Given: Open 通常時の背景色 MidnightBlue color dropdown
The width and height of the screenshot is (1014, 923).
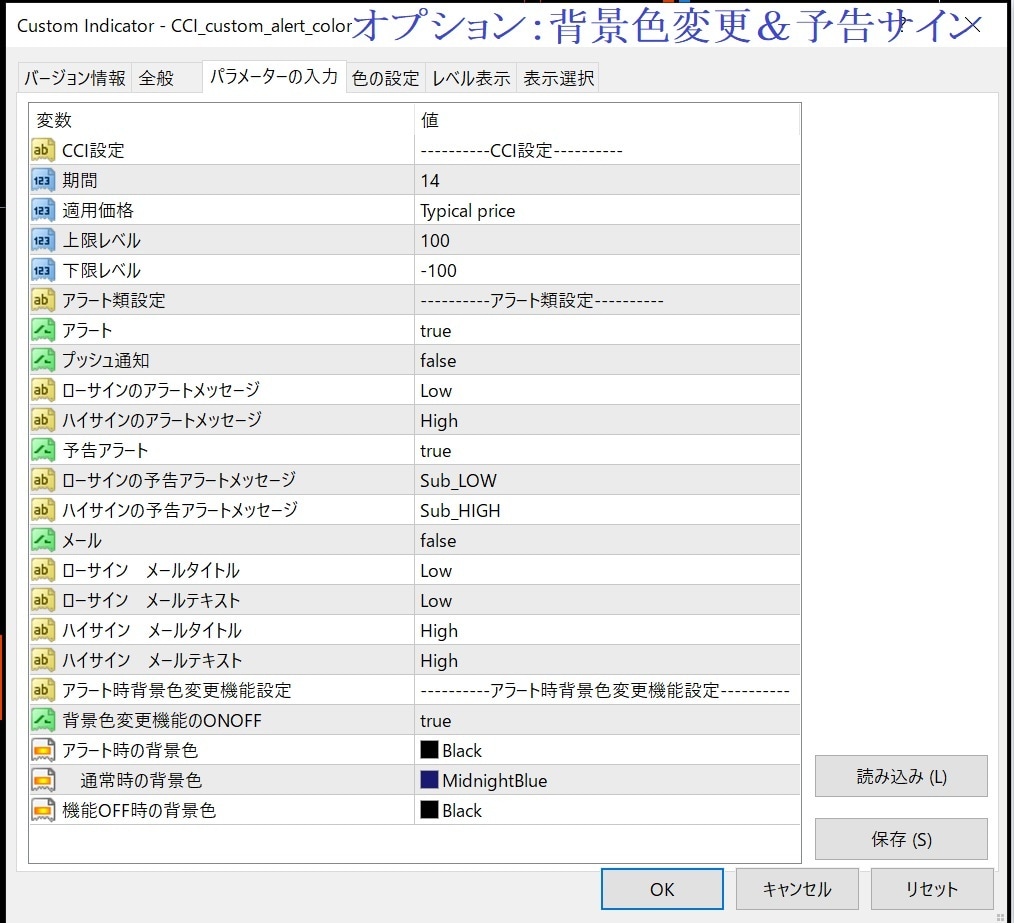Looking at the screenshot, I should [607, 780].
